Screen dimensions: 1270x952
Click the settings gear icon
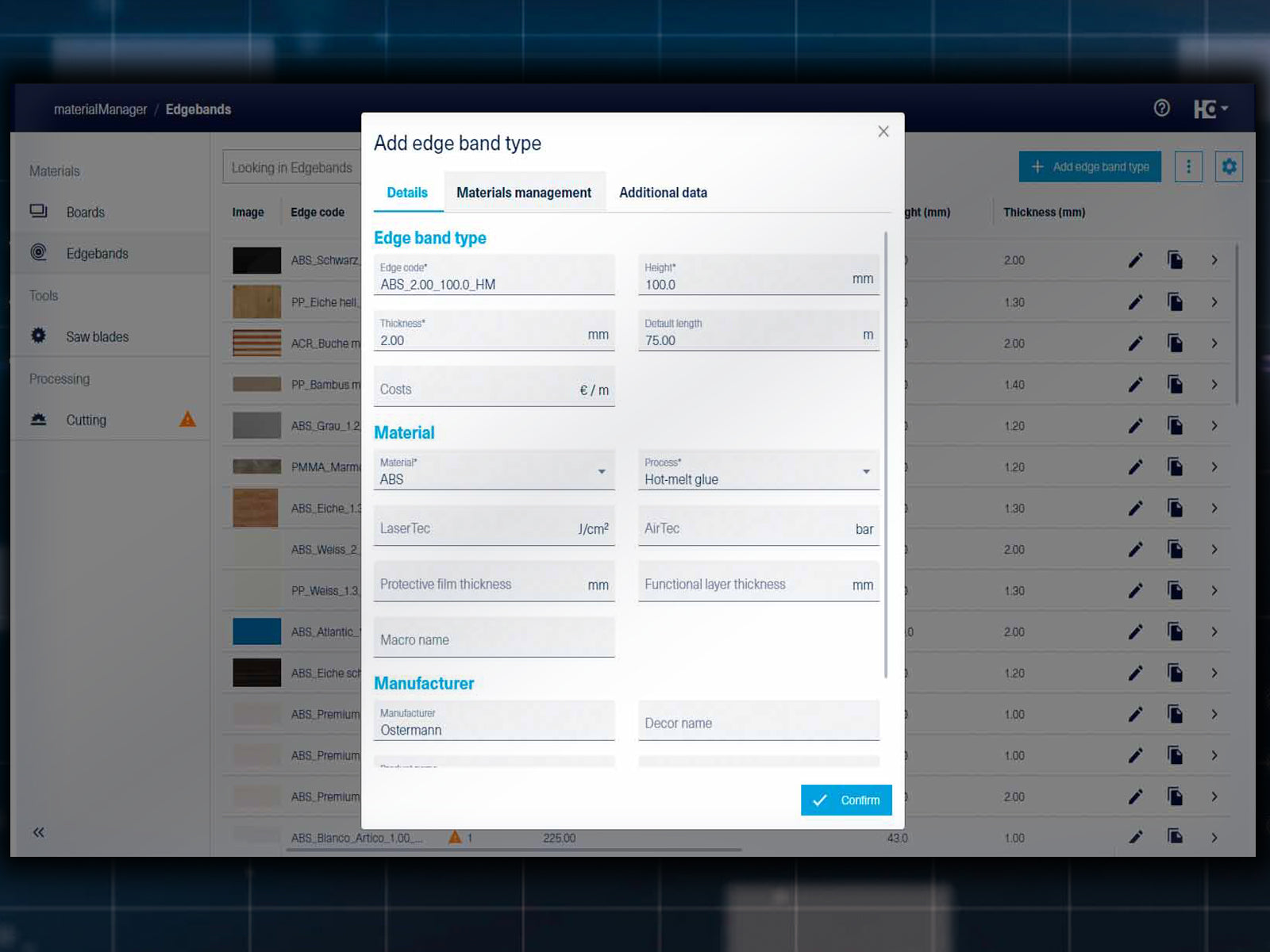coord(1229,167)
